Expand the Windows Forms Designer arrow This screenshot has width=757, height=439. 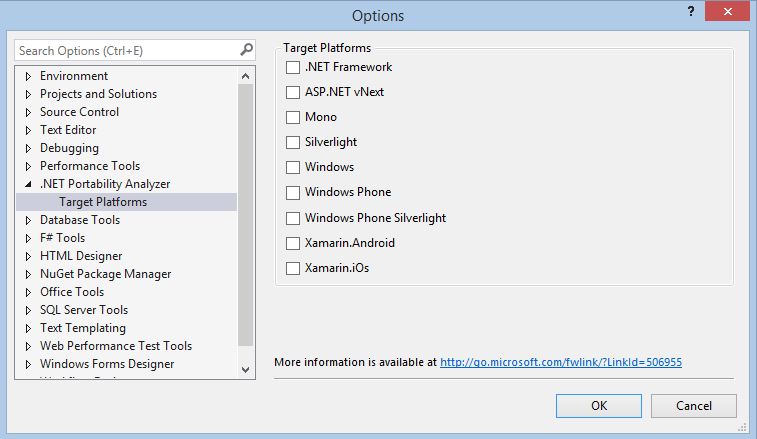[x=28, y=364]
